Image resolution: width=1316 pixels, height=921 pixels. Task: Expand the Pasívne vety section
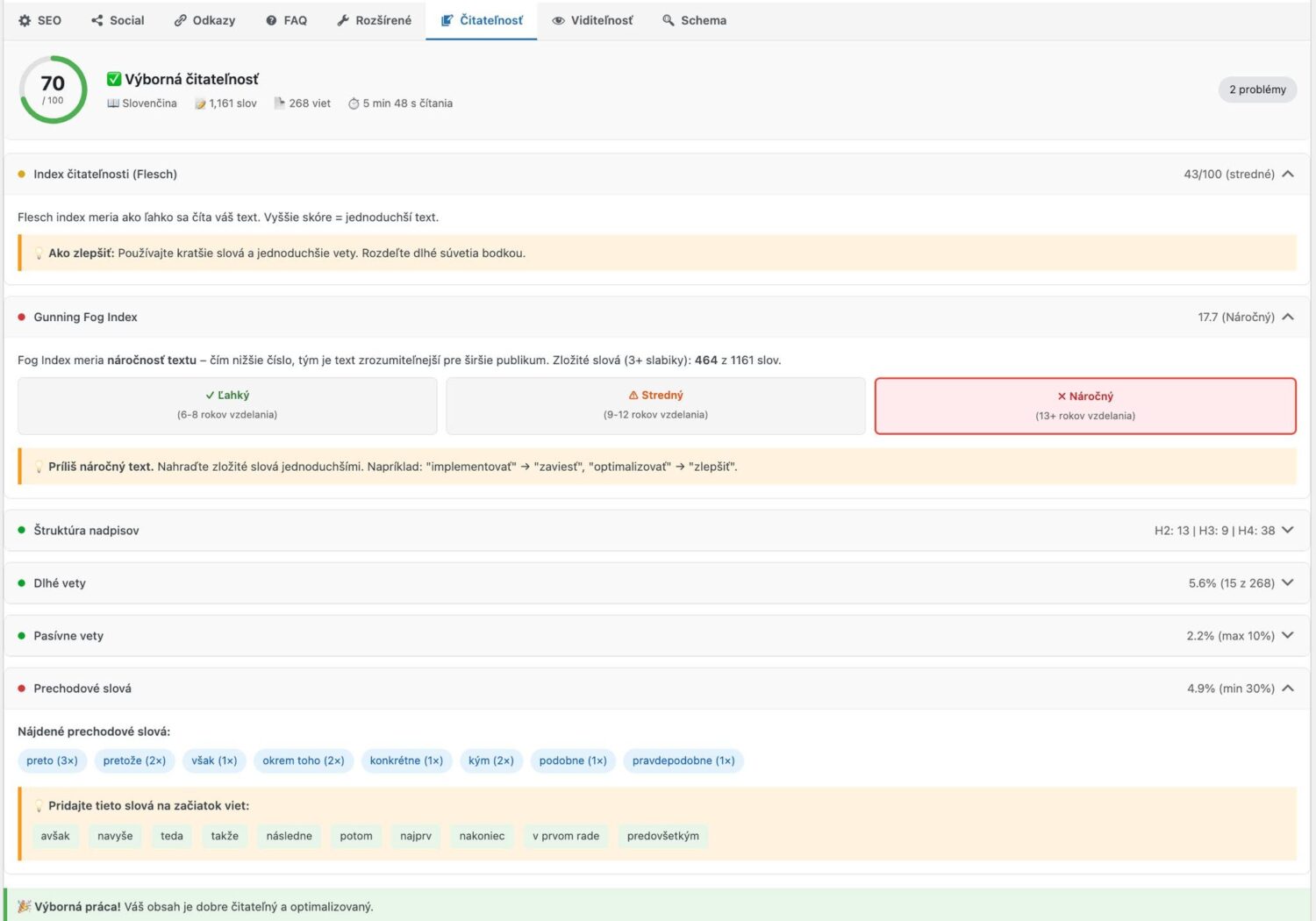[1288, 635]
